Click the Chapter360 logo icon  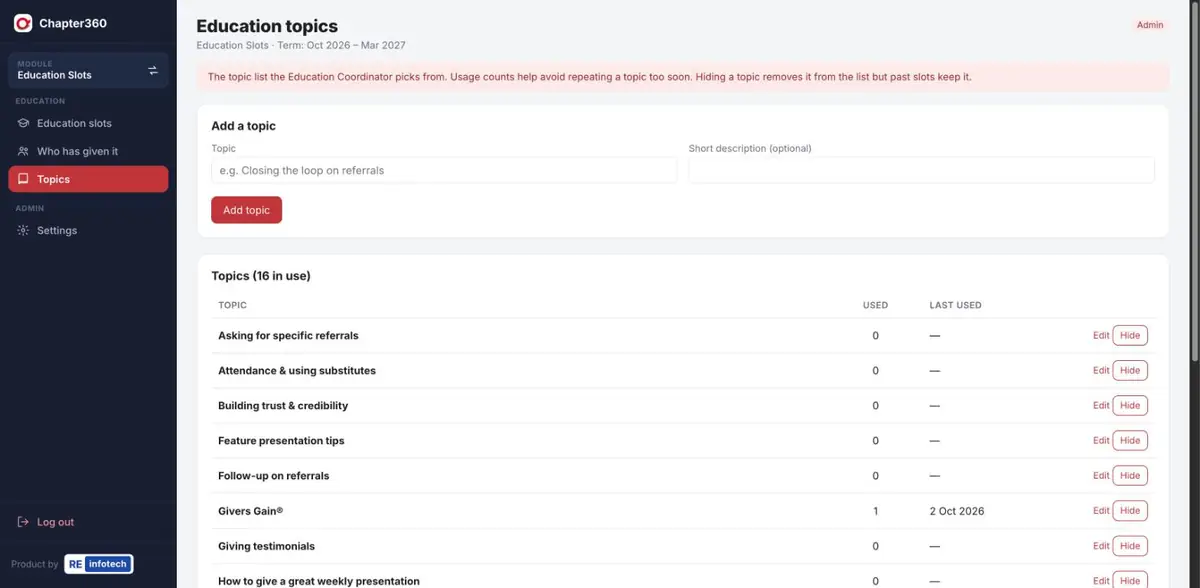tap(23, 23)
